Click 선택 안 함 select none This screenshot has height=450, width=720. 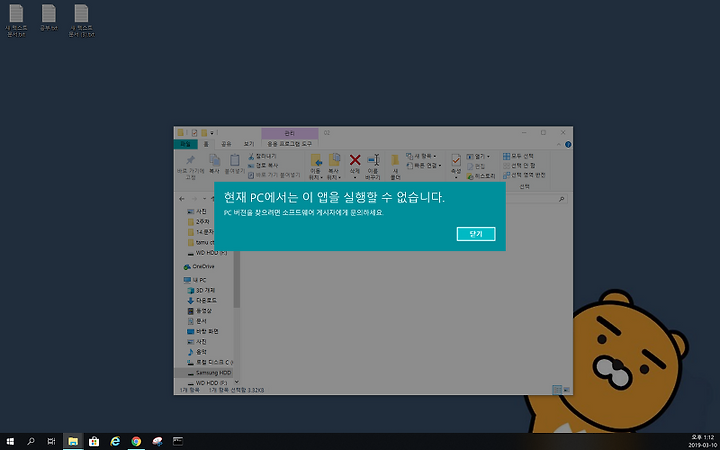(519, 165)
